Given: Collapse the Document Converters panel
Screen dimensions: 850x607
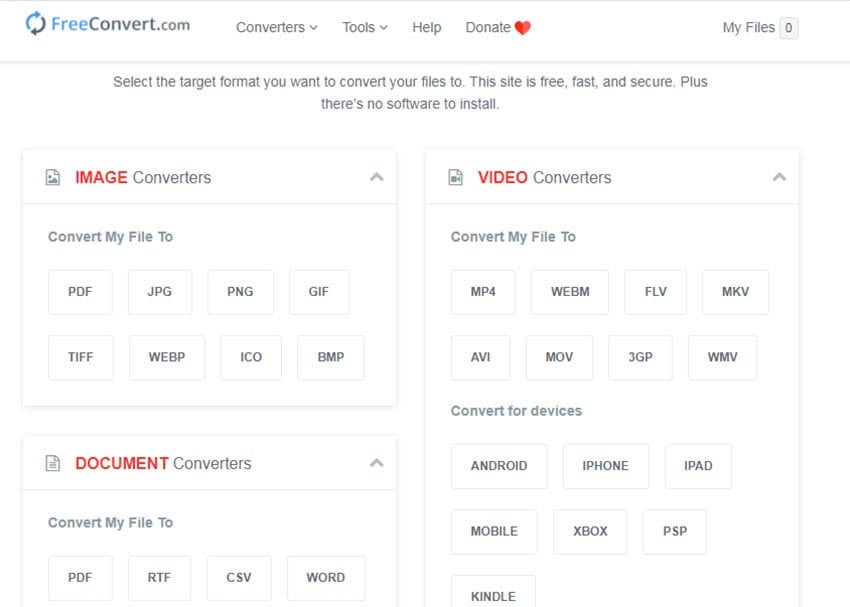Looking at the screenshot, I should point(376,463).
